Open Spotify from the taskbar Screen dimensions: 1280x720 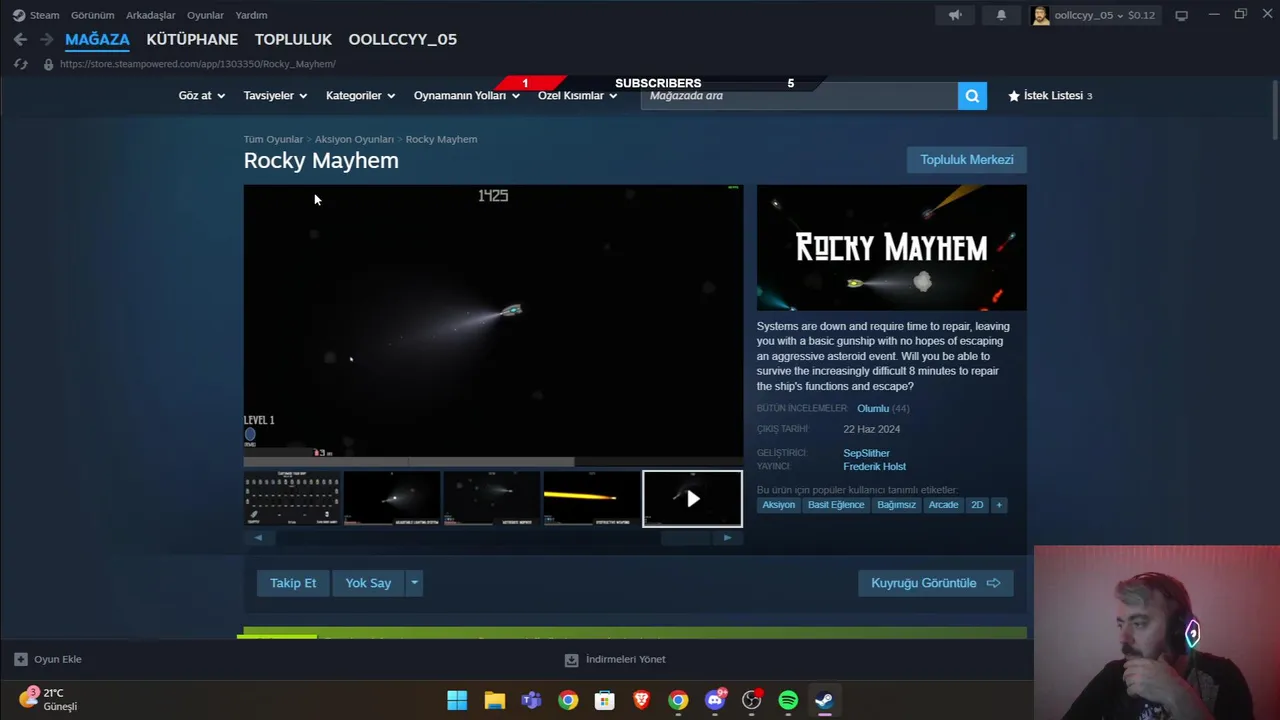(x=788, y=700)
